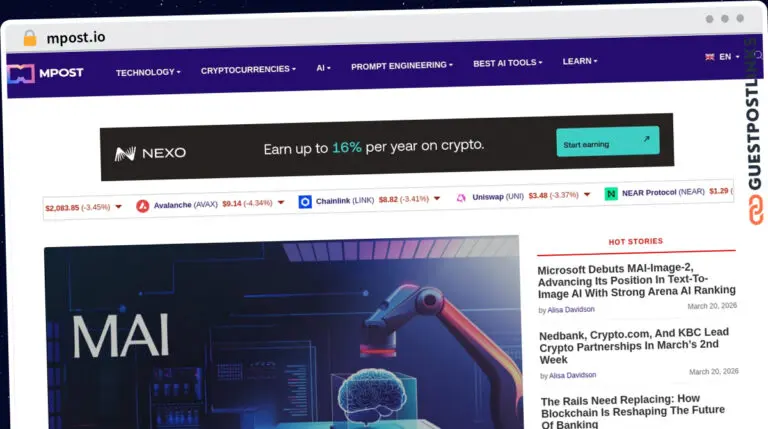Click the MPOST logo icon
768x429 pixels.
coord(21,73)
